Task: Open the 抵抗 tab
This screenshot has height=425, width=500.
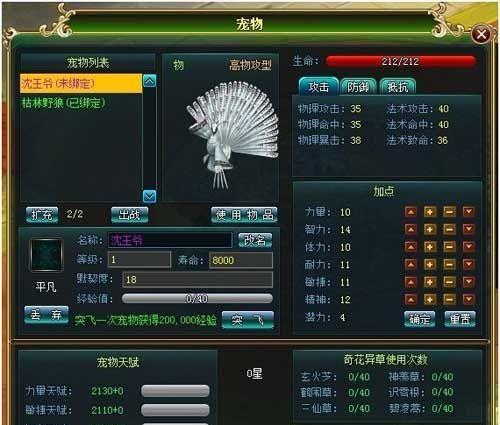Action: (398, 87)
